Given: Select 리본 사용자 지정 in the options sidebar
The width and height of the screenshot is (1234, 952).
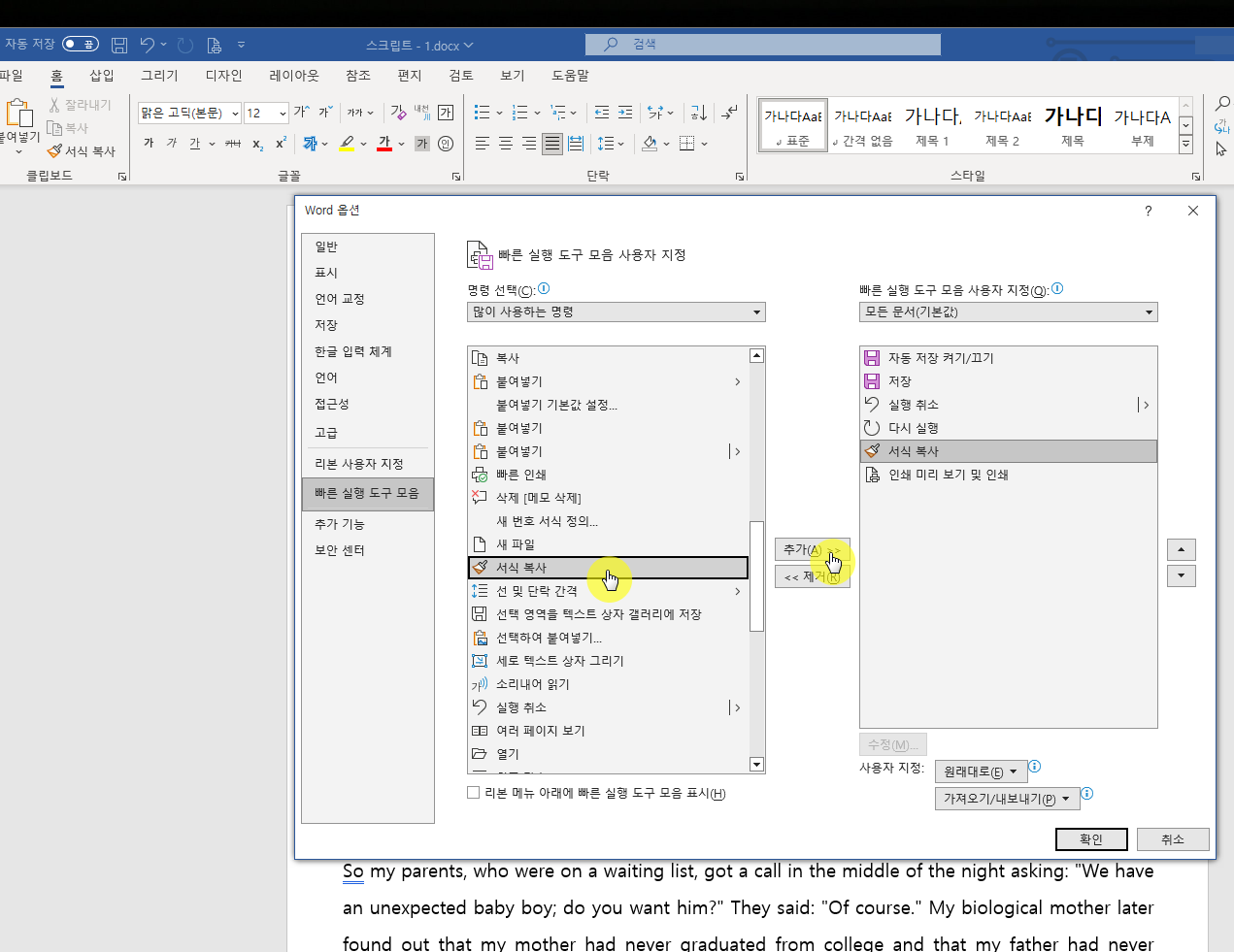Looking at the screenshot, I should (x=359, y=463).
